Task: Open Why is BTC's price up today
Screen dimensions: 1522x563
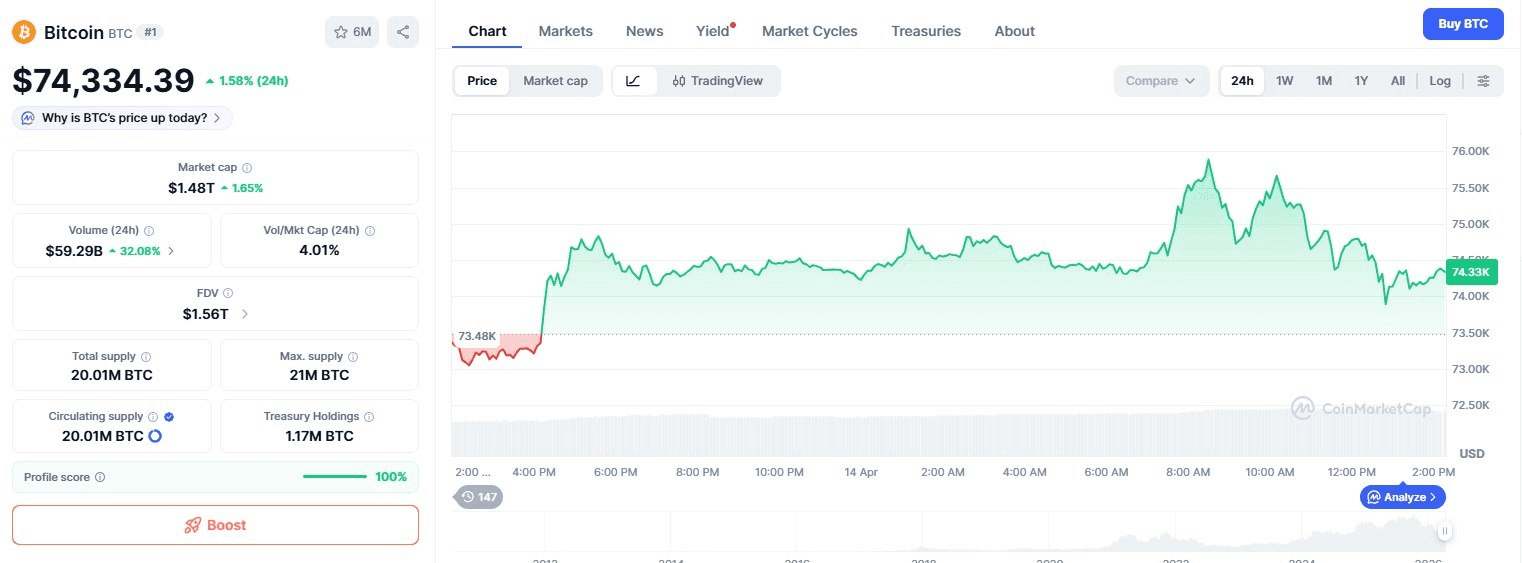Action: click(x=123, y=118)
